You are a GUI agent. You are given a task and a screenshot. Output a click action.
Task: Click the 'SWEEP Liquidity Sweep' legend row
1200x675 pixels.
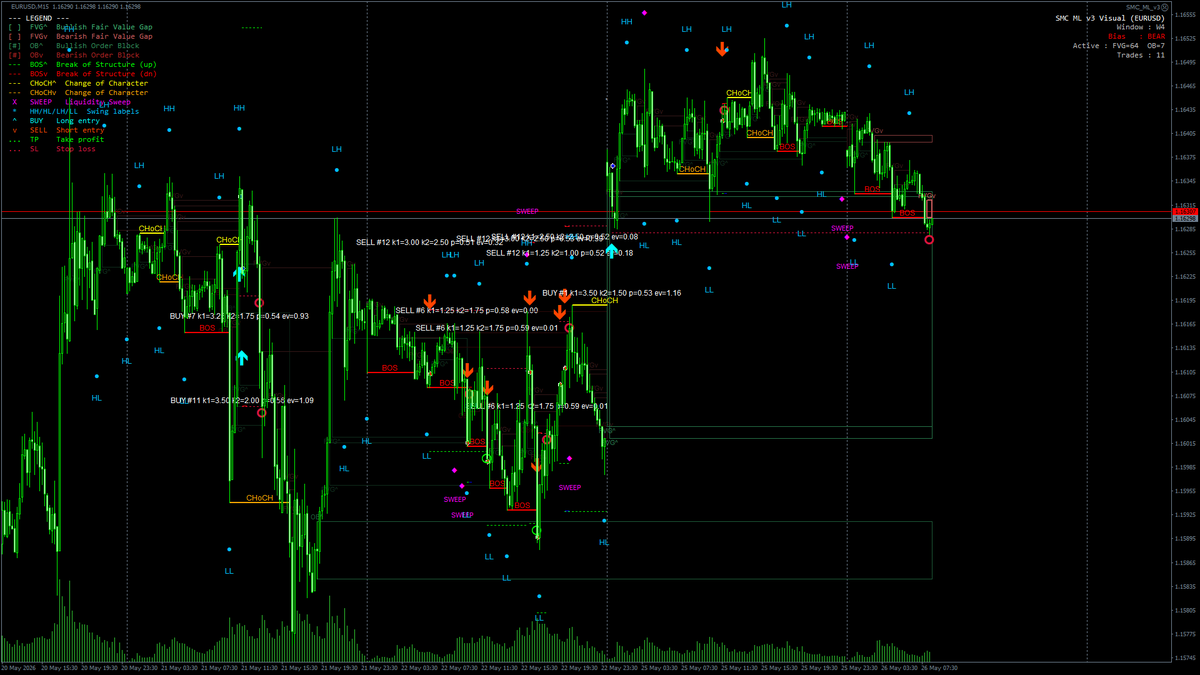click(72, 102)
